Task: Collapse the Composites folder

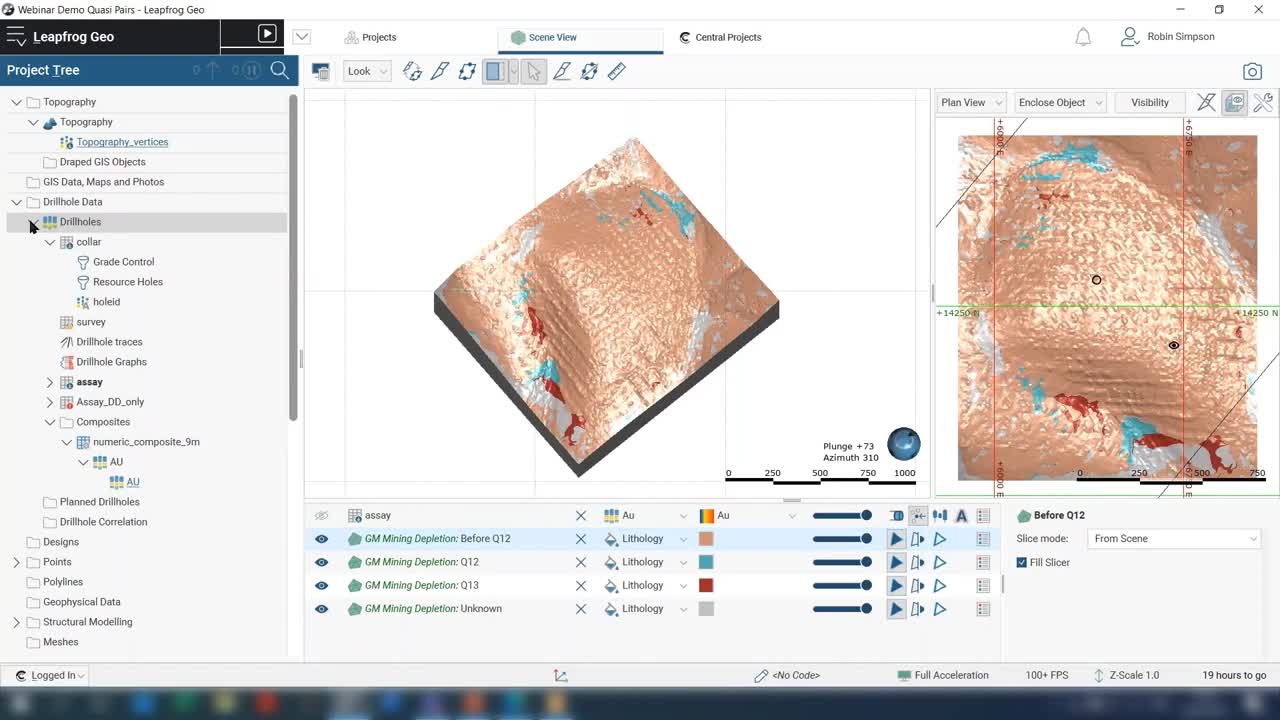Action: tap(50, 422)
